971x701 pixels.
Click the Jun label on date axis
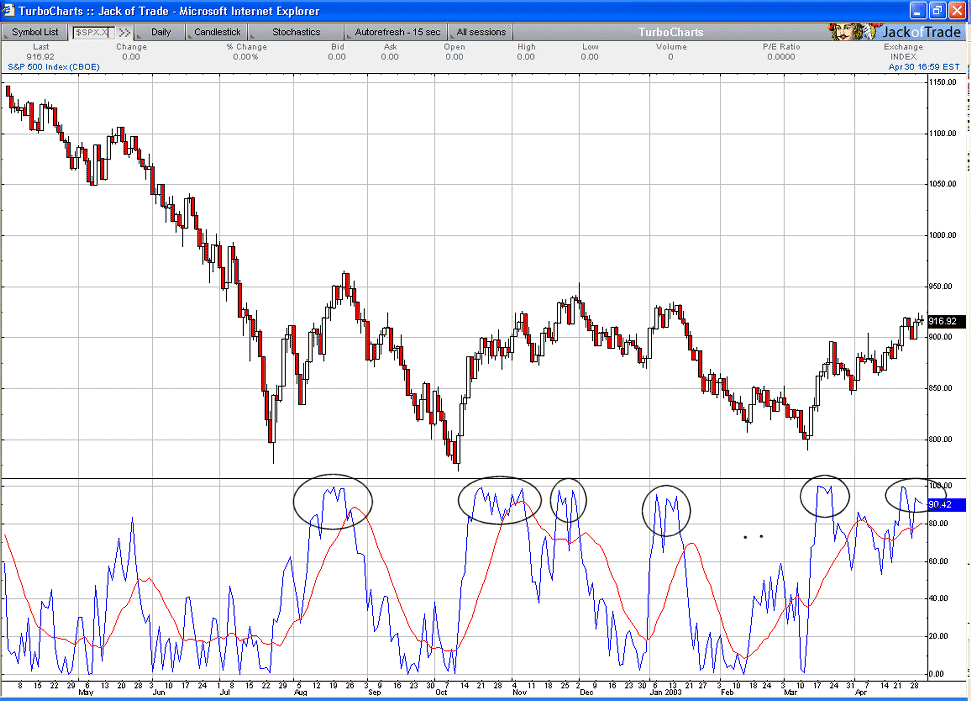[x=159, y=692]
